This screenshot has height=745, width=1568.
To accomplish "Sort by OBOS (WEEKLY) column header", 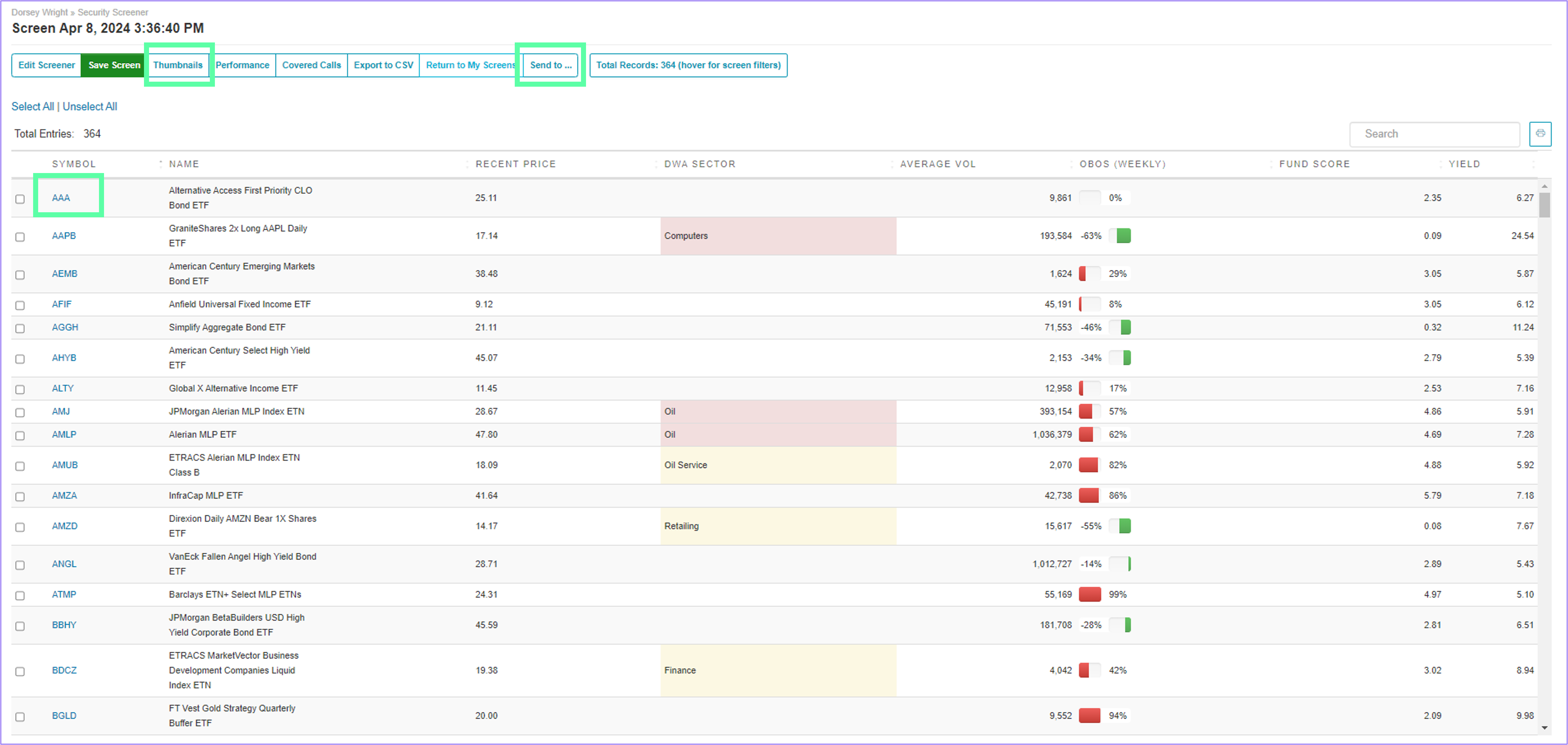I will coord(1122,164).
